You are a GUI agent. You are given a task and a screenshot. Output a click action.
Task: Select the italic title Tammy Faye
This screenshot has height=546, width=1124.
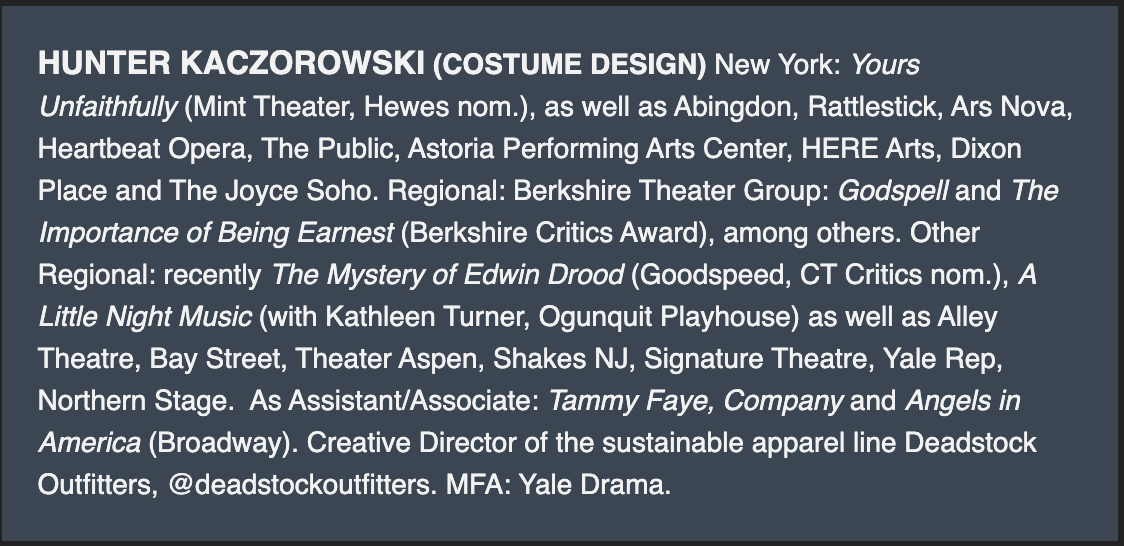pyautogui.click(x=630, y=401)
